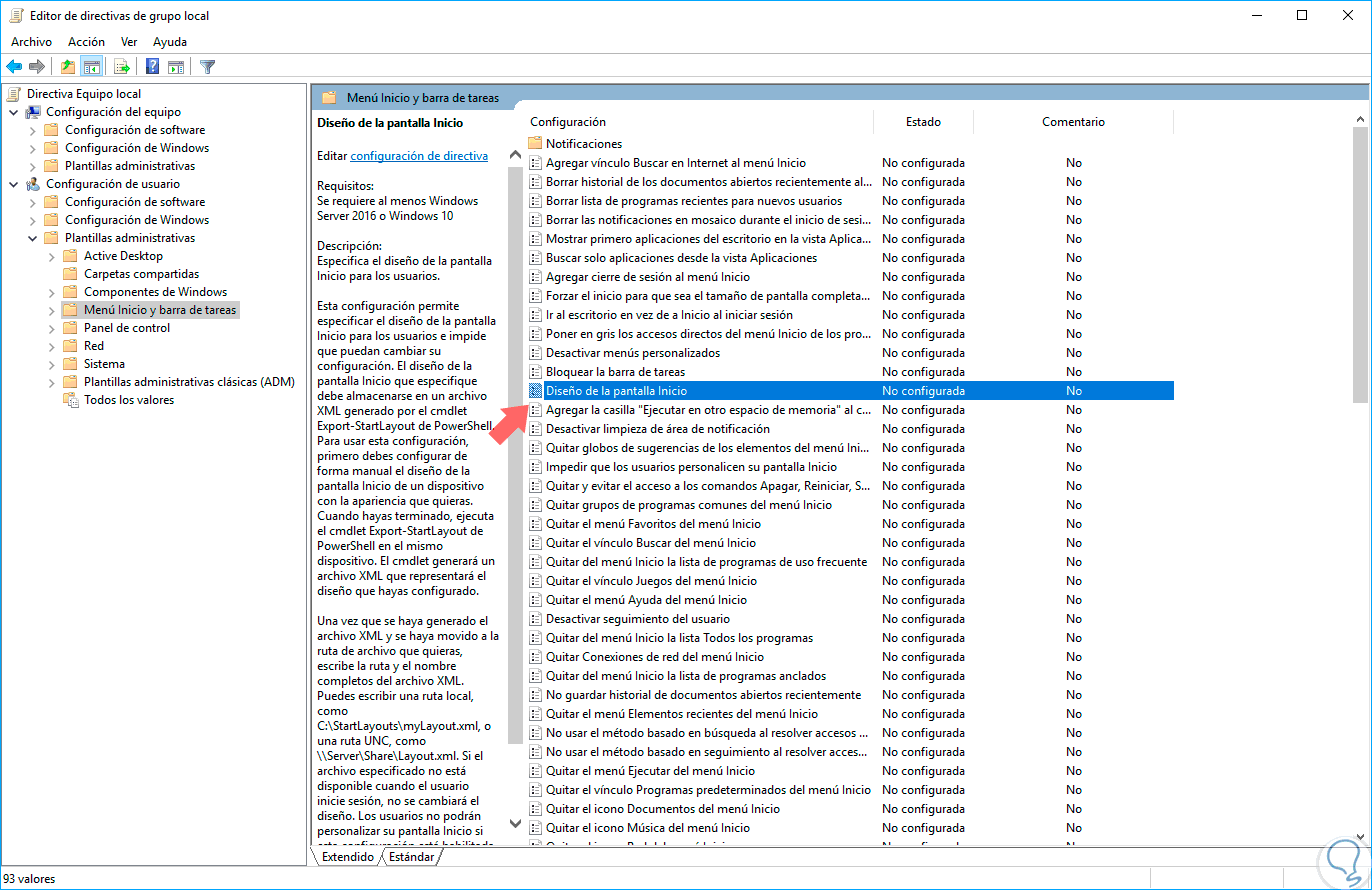Collapse Plantillas administrativas under Configuración de usuario
This screenshot has height=890, width=1372.
click(x=33, y=238)
